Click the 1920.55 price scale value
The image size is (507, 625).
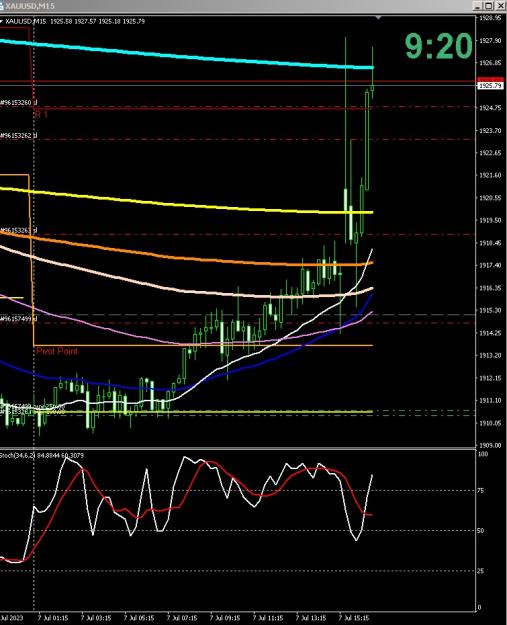coord(490,198)
